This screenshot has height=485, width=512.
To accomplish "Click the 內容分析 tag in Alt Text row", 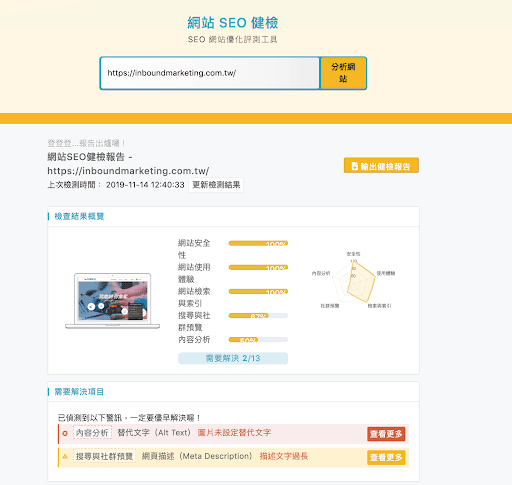I will [92, 433].
